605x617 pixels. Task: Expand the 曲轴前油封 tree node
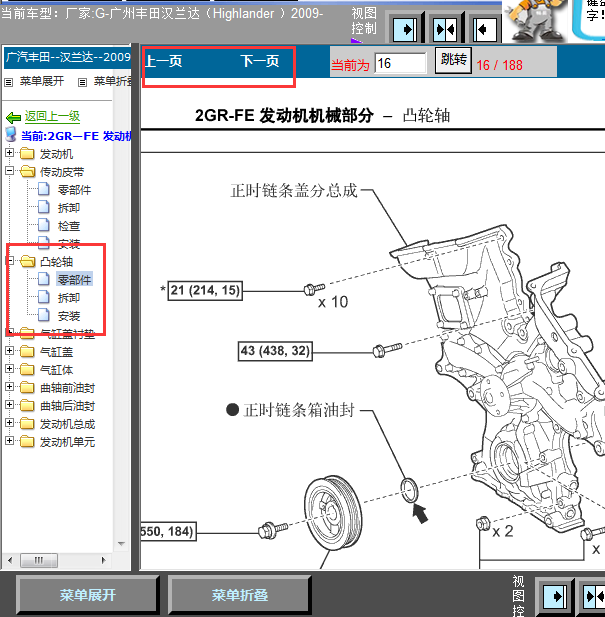tap(10, 387)
